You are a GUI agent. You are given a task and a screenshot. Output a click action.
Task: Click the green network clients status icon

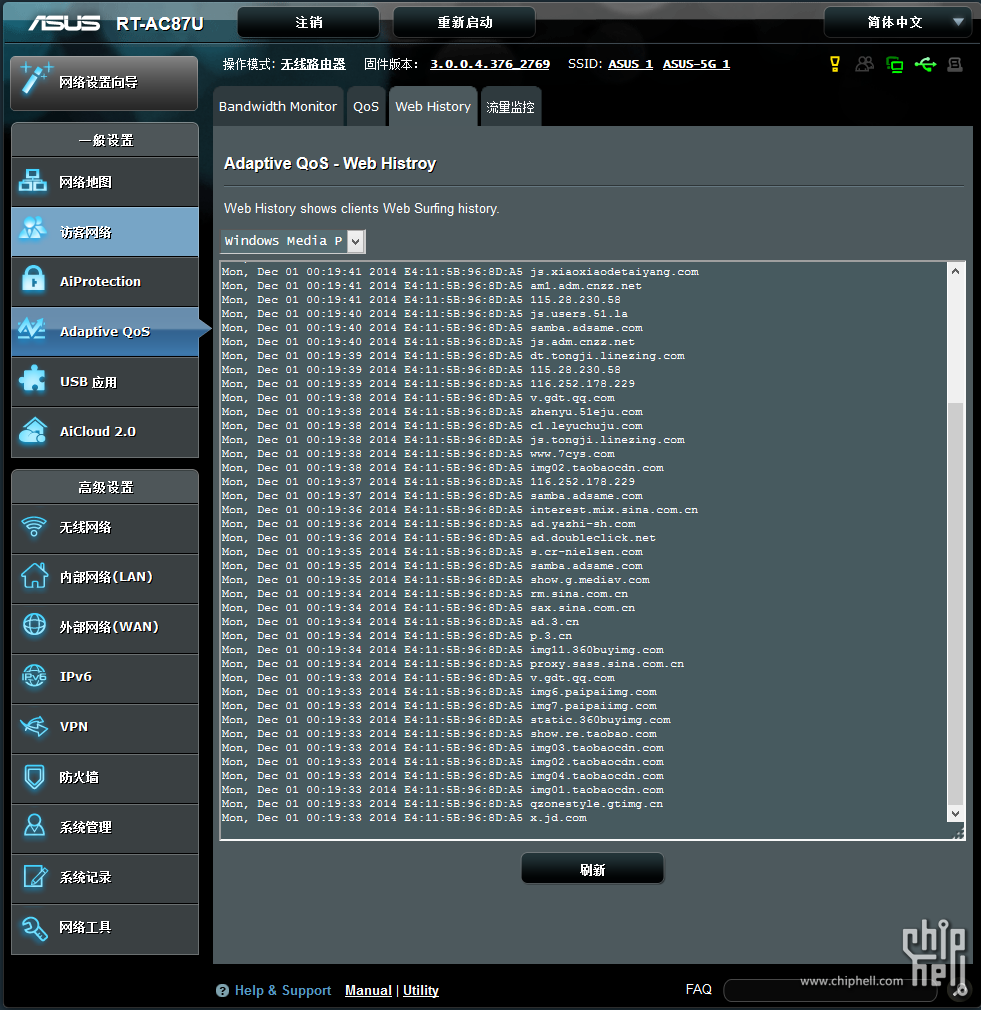tap(895, 64)
